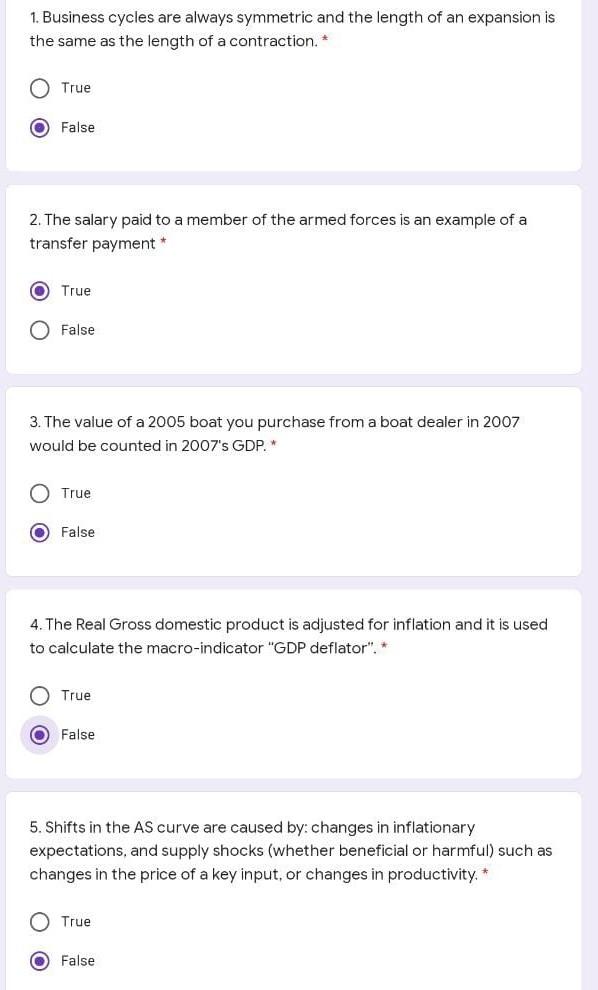The image size is (598, 990).
Task: Click the 'True' label text in question 3
Action: [76, 493]
